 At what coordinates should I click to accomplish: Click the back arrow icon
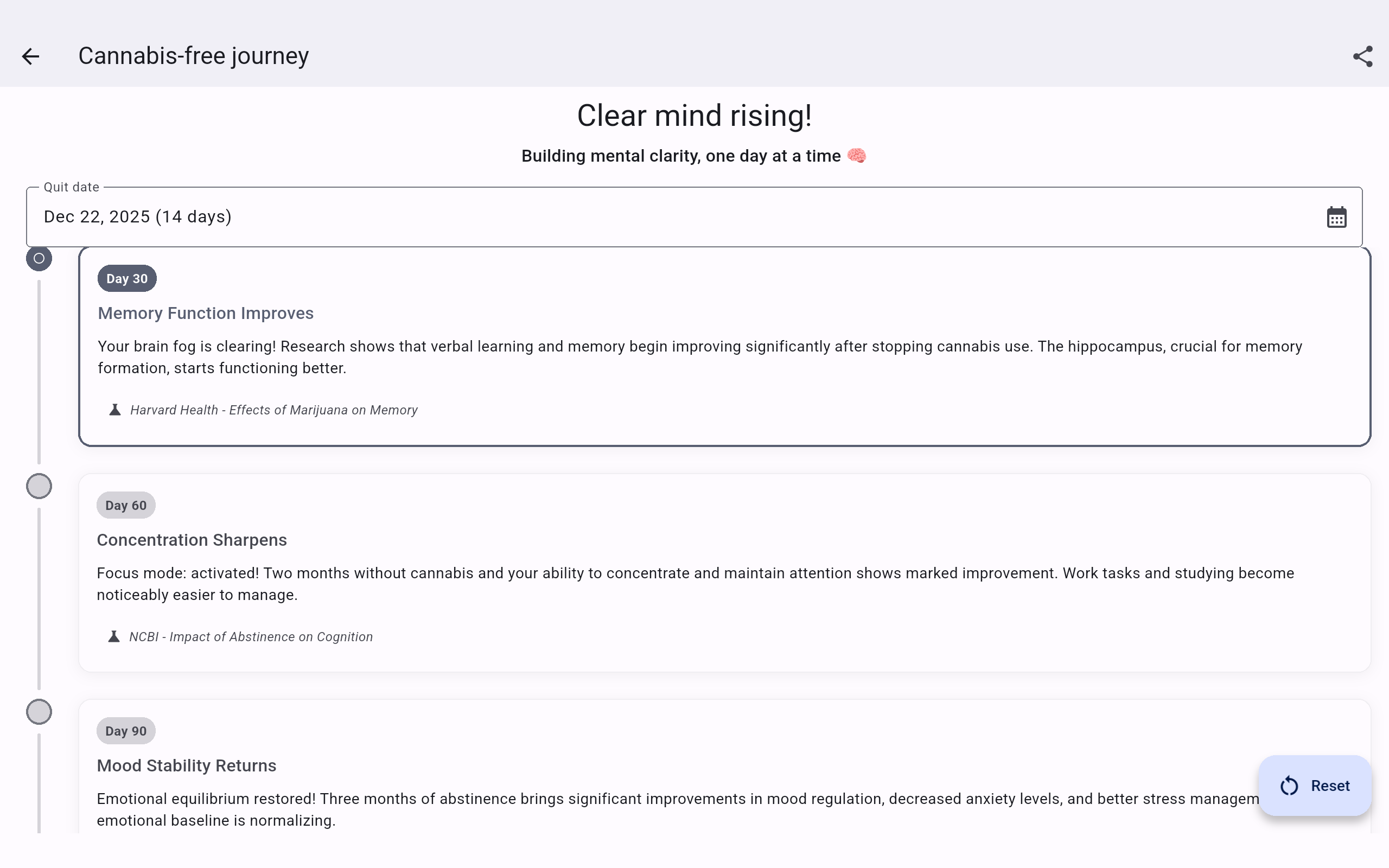(31, 56)
